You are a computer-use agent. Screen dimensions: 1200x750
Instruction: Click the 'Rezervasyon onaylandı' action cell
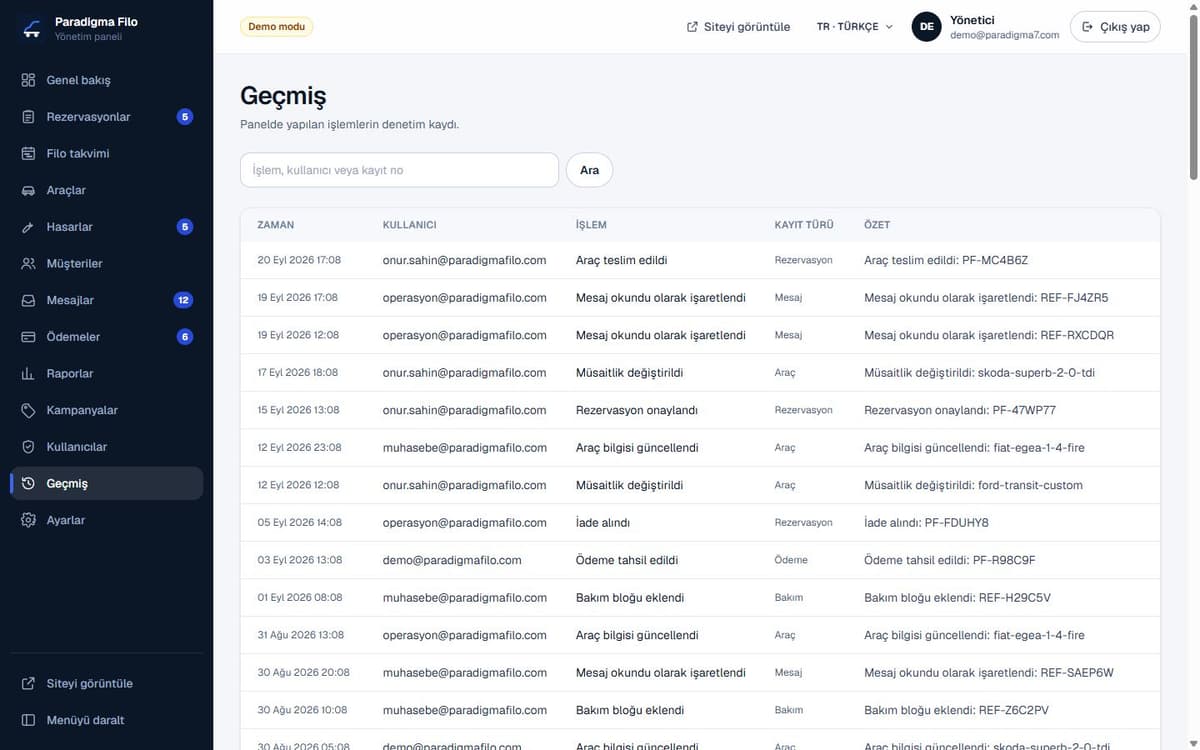pos(637,410)
